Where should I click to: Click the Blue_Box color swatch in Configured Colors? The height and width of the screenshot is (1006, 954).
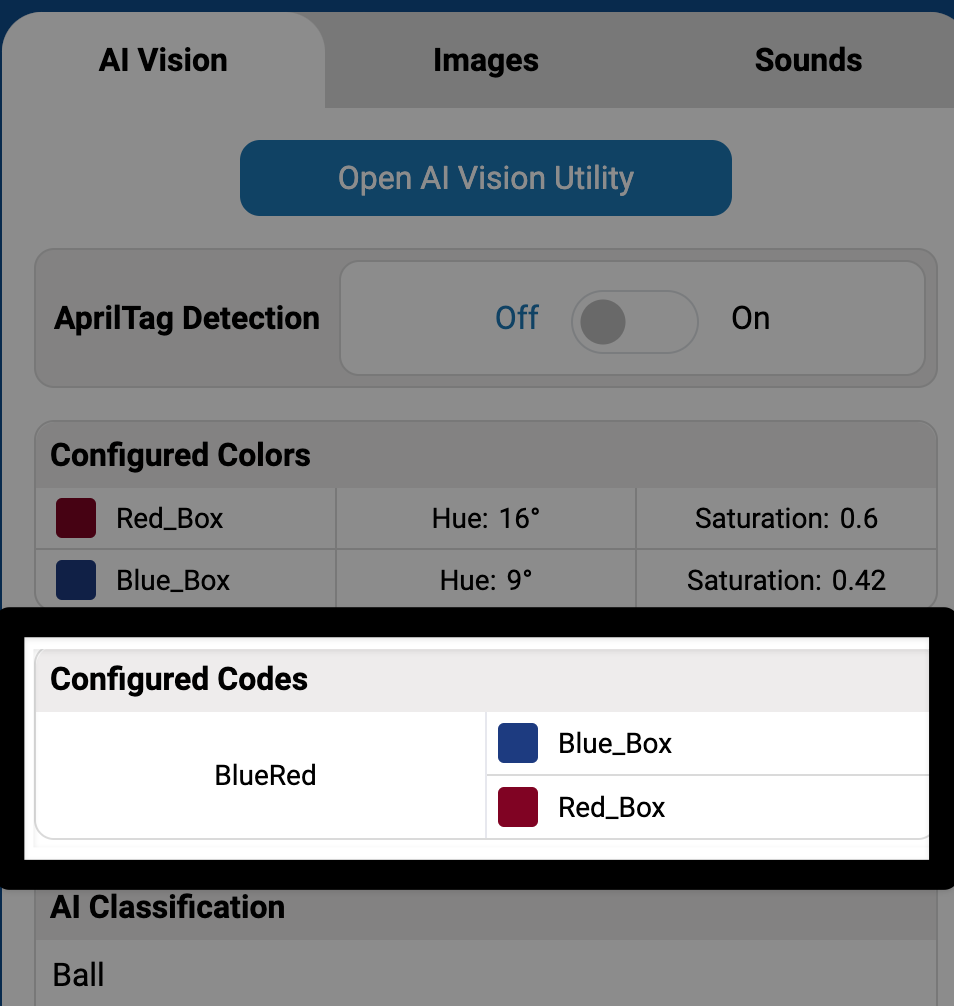click(x=75, y=580)
